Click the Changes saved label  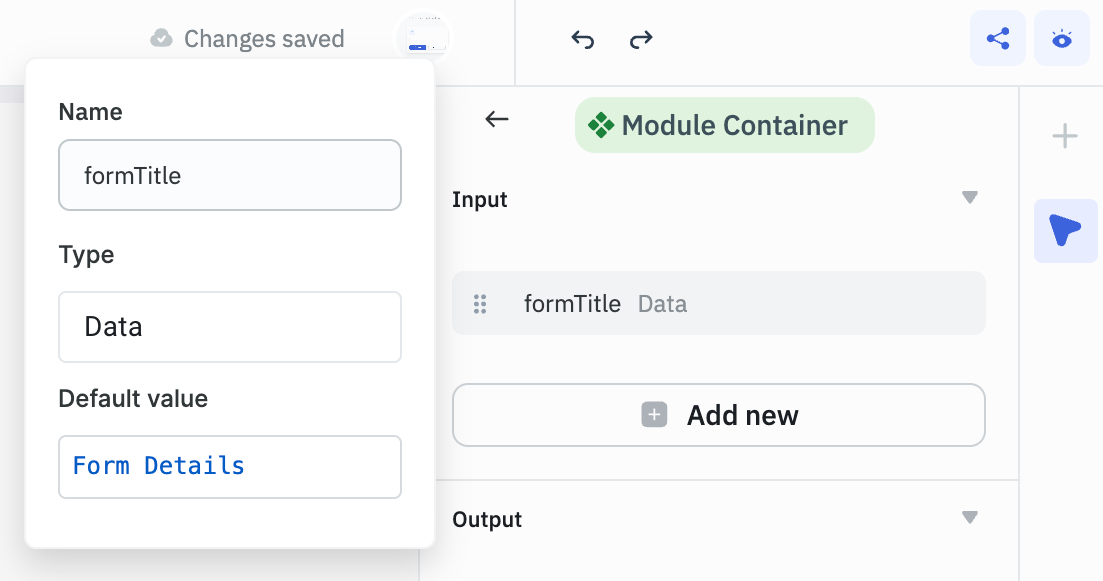click(263, 38)
